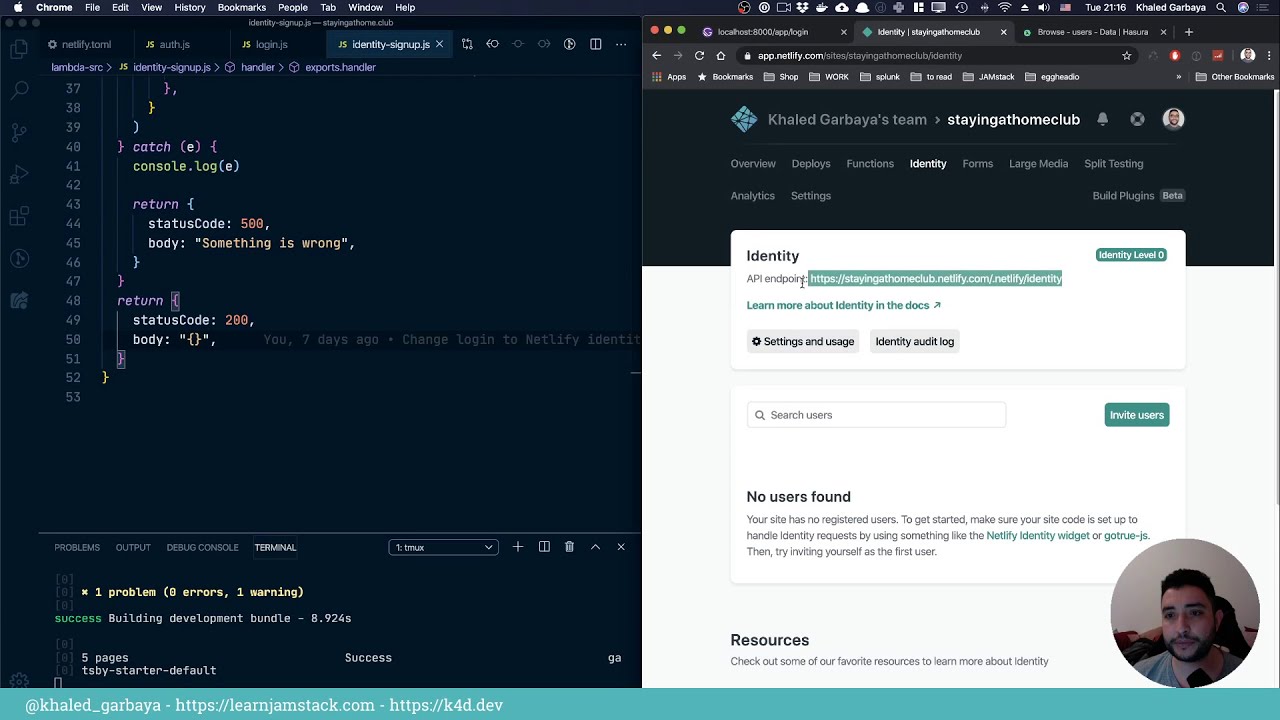
Task: Open the JAMstack bookmarks folder
Action: click(x=988, y=77)
